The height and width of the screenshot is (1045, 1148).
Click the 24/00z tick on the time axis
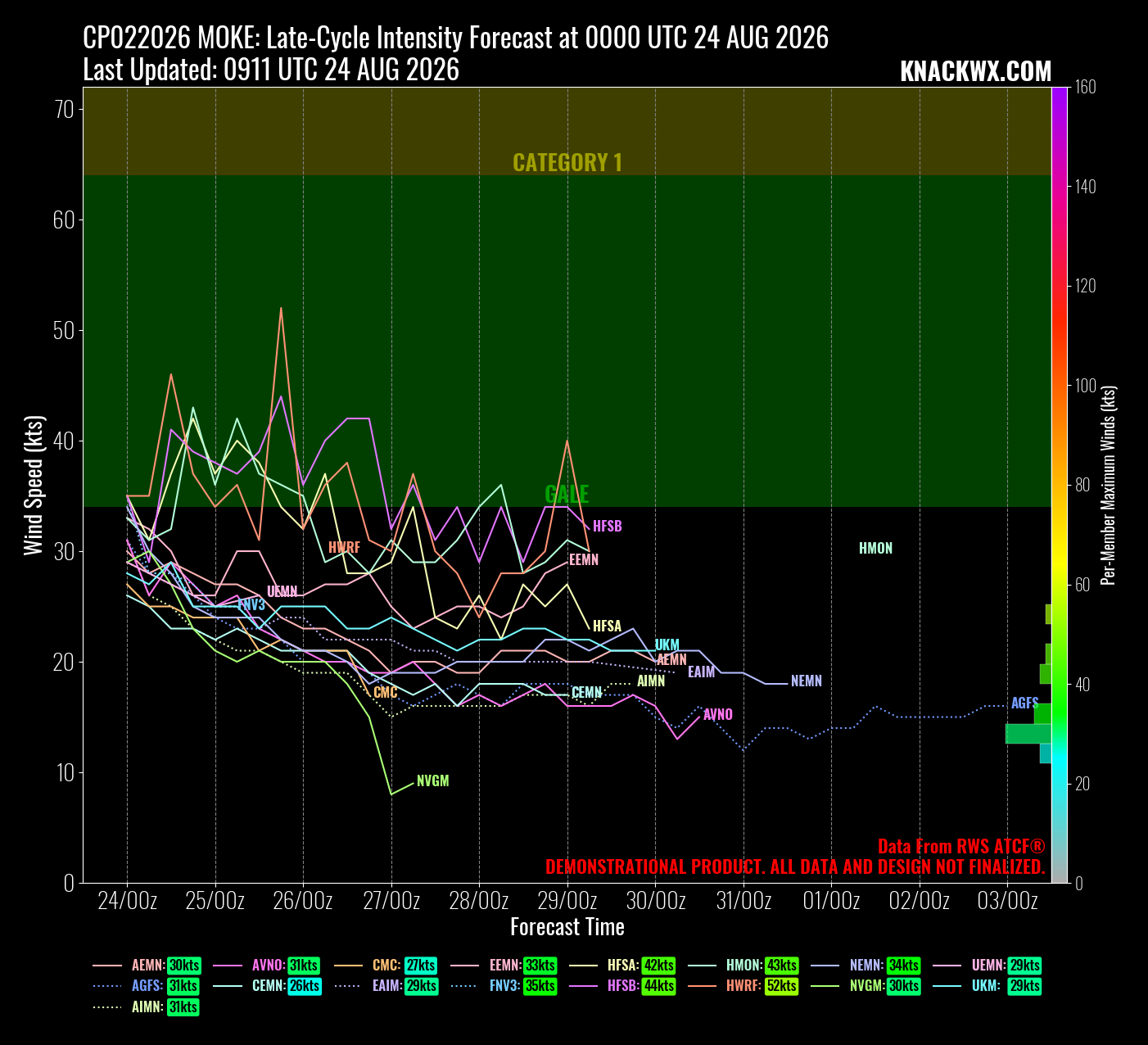tap(127, 902)
